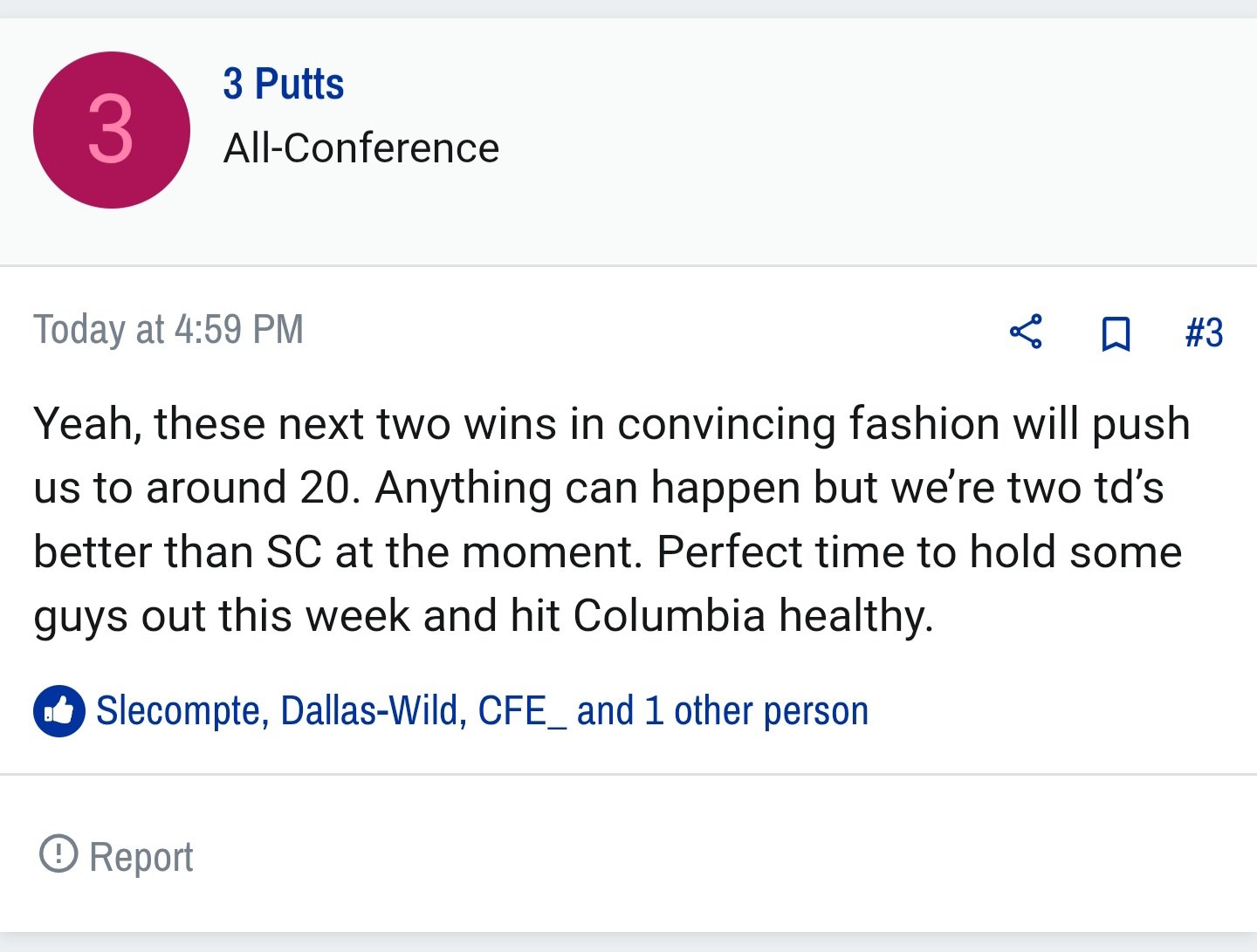
Task: Click the blue thumbs-up like icon
Action: (x=59, y=711)
